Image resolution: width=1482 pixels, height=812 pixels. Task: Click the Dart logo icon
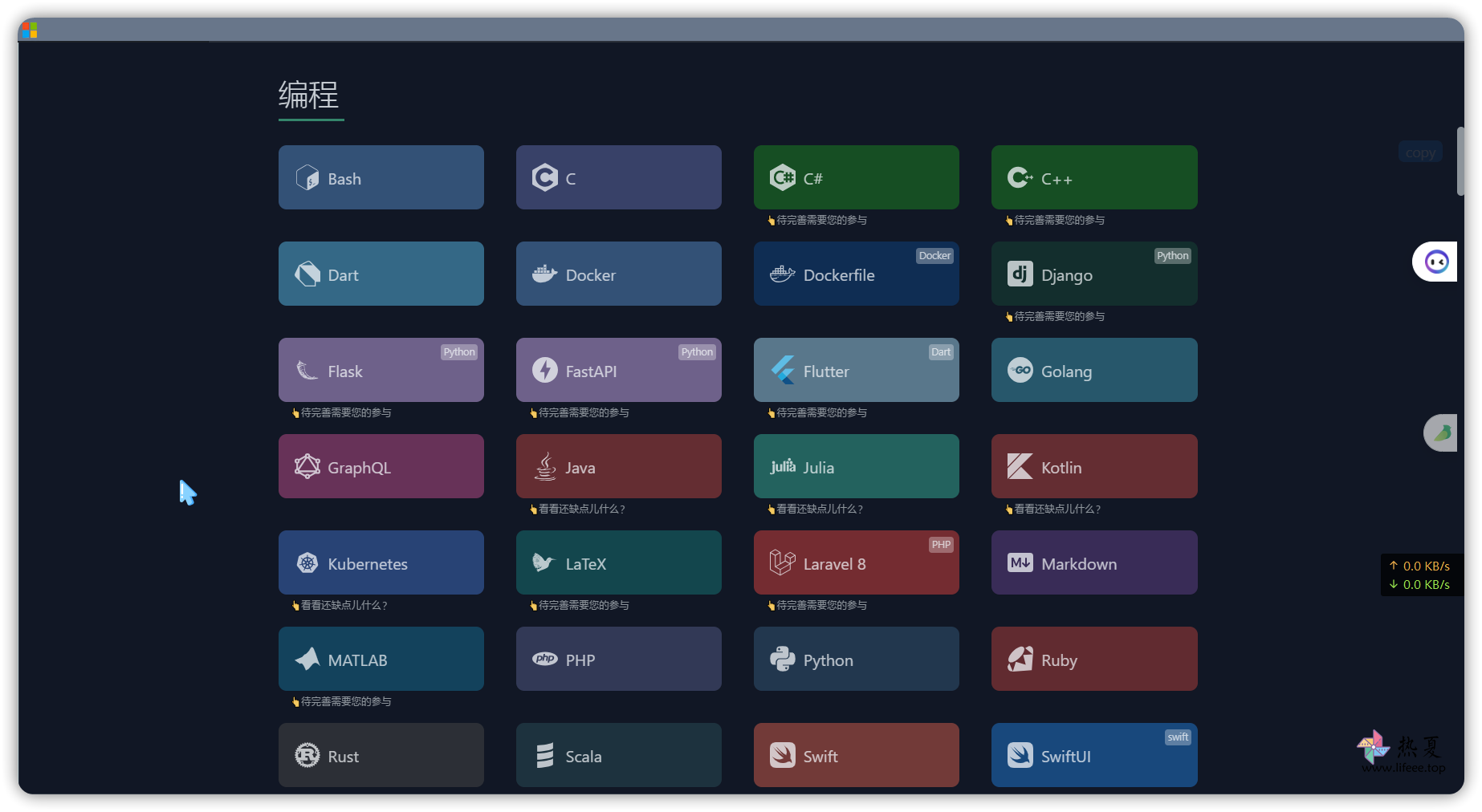tap(307, 274)
